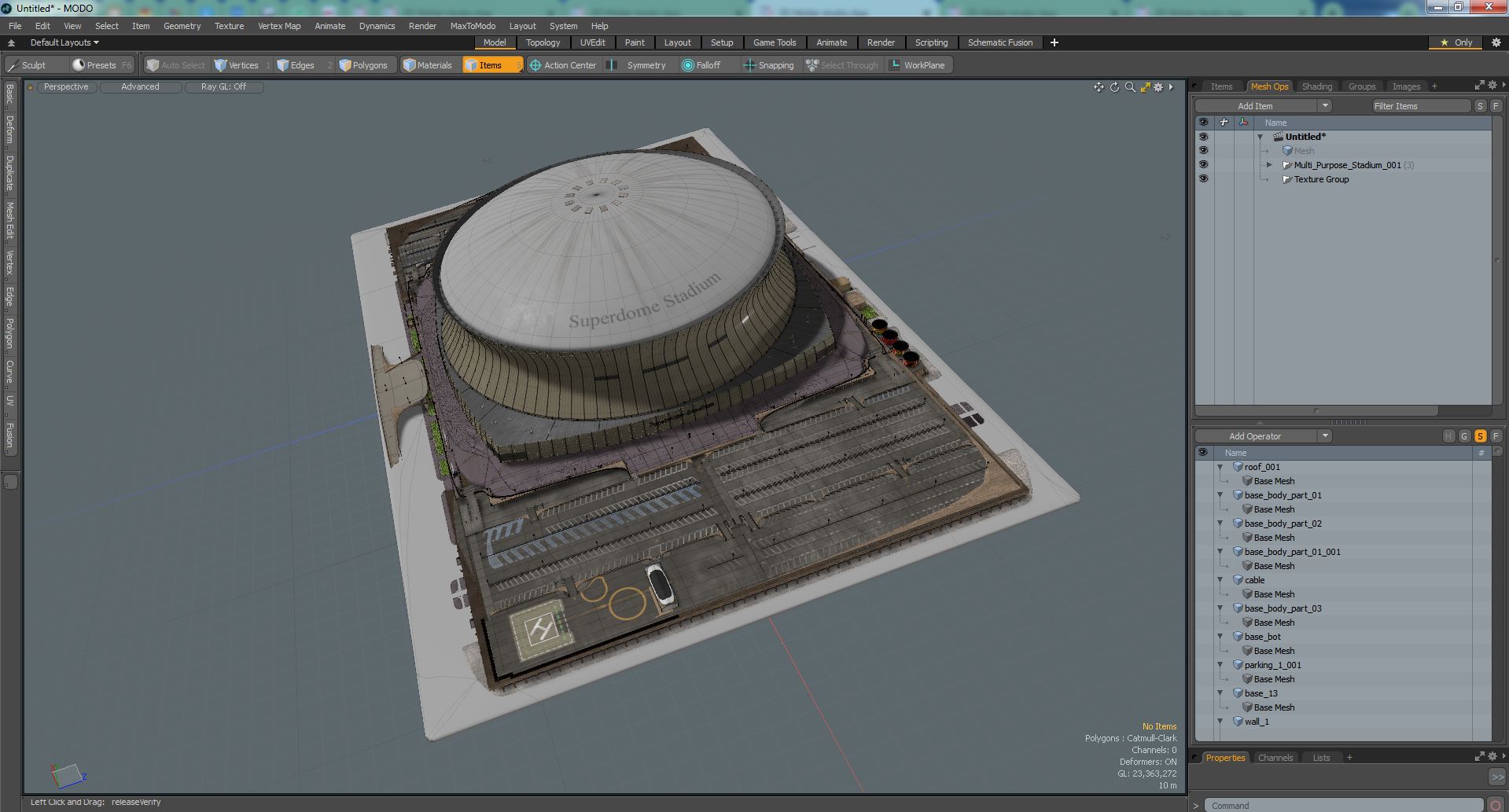Open the Add Operator dropdown arrow
The height and width of the screenshot is (812, 1509).
1325,436
